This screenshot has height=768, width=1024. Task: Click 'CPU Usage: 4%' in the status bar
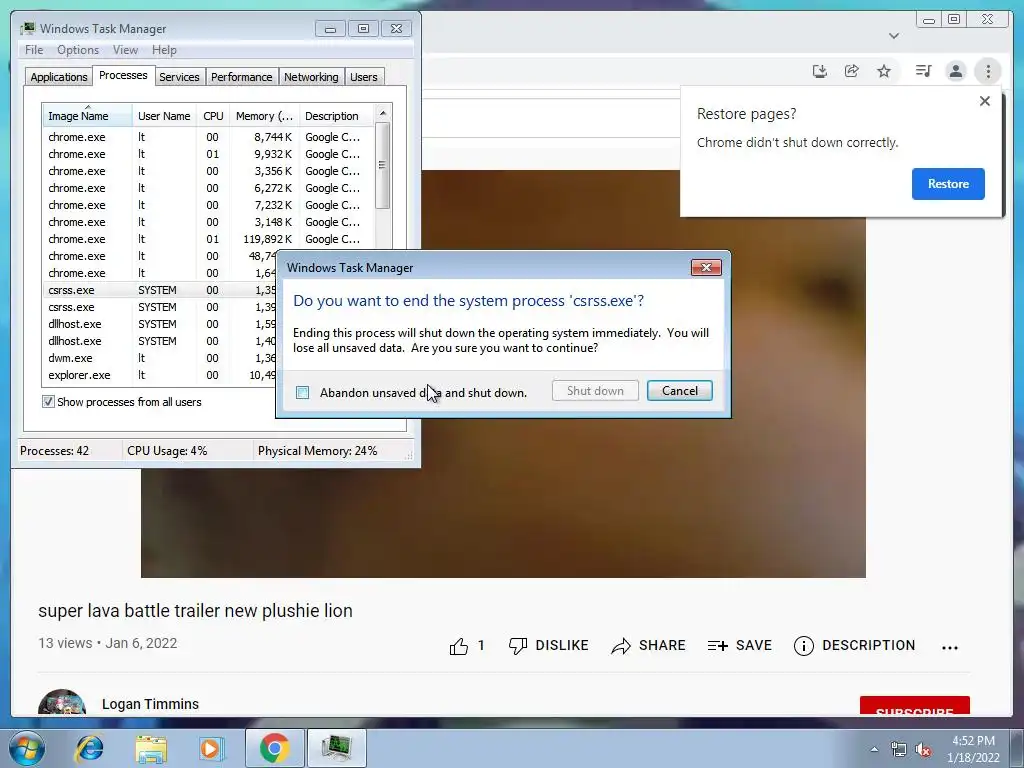tap(167, 451)
